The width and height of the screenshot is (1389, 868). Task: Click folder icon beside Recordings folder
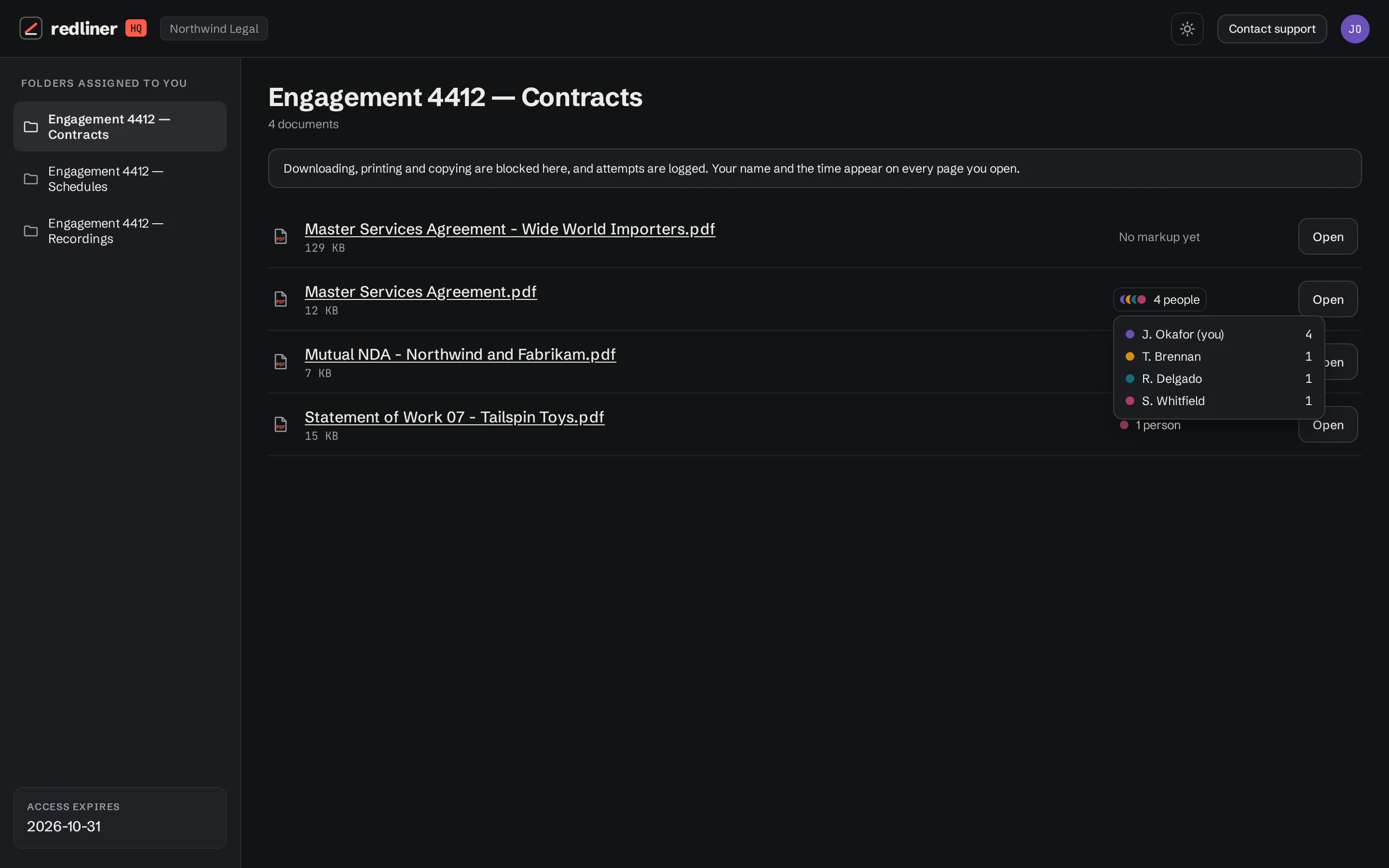point(31,231)
